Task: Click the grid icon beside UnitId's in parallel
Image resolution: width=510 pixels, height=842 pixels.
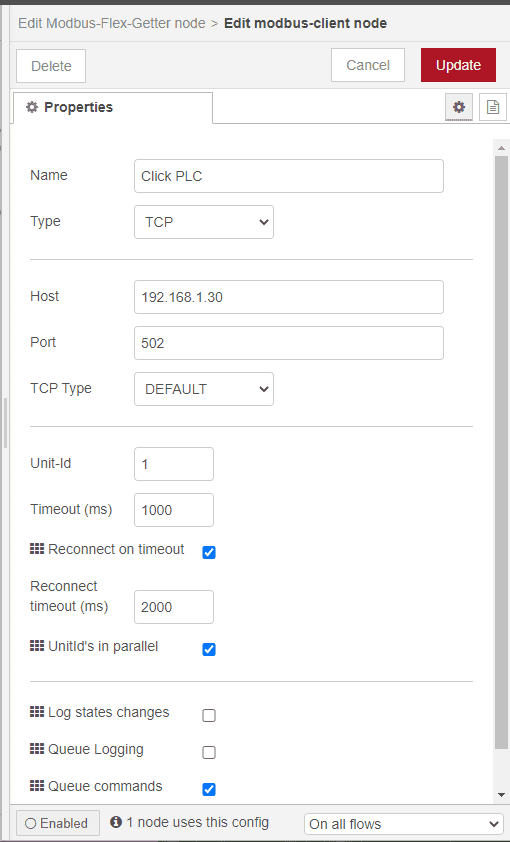Action: 37,645
